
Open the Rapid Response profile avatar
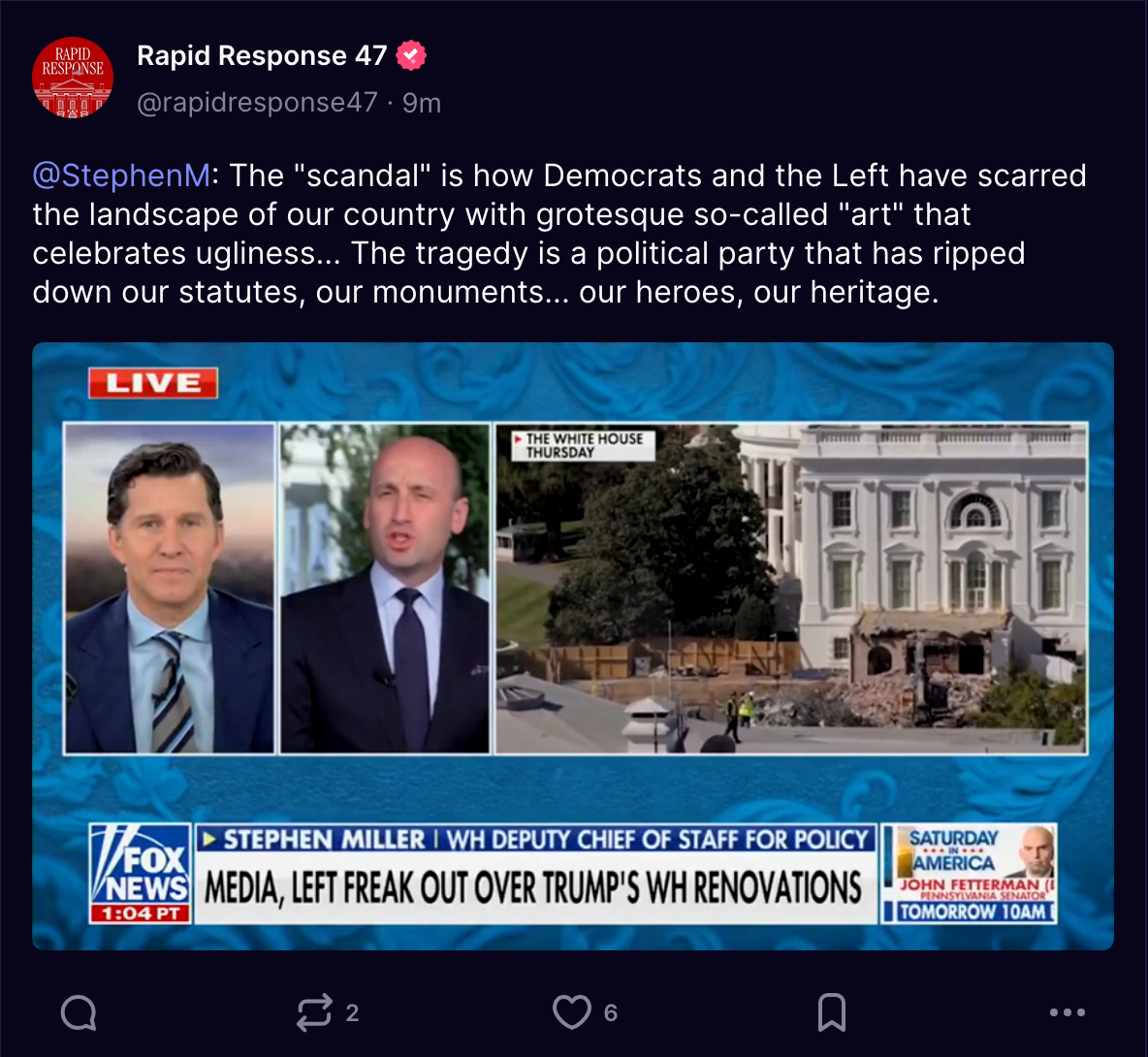(x=73, y=78)
